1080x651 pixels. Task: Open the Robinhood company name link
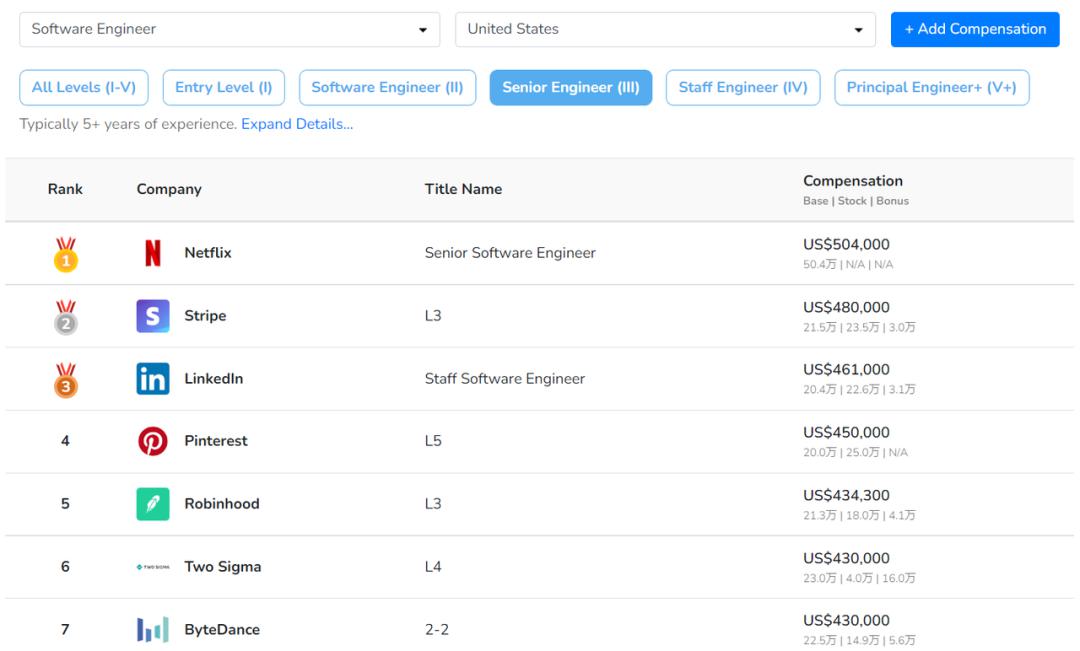click(x=222, y=504)
